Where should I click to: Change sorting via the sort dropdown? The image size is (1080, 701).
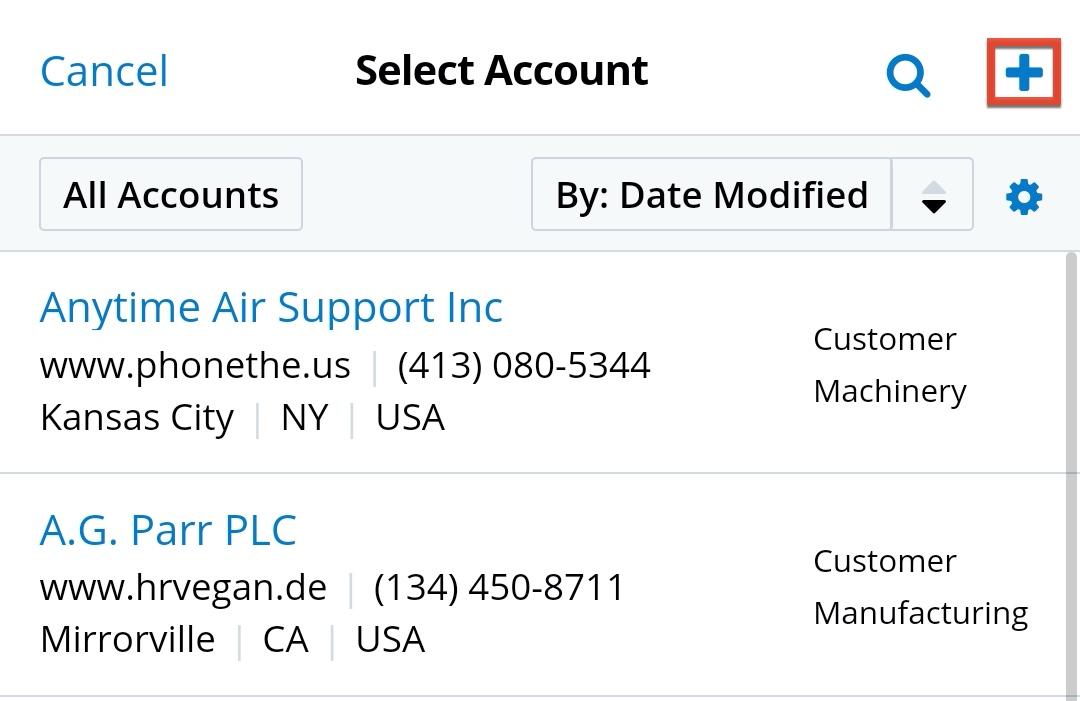[x=712, y=195]
